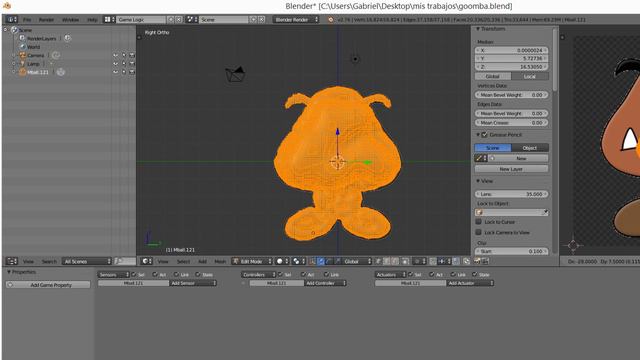
Task: Open the Blender Render engine dropdown
Action: pyautogui.click(x=296, y=19)
